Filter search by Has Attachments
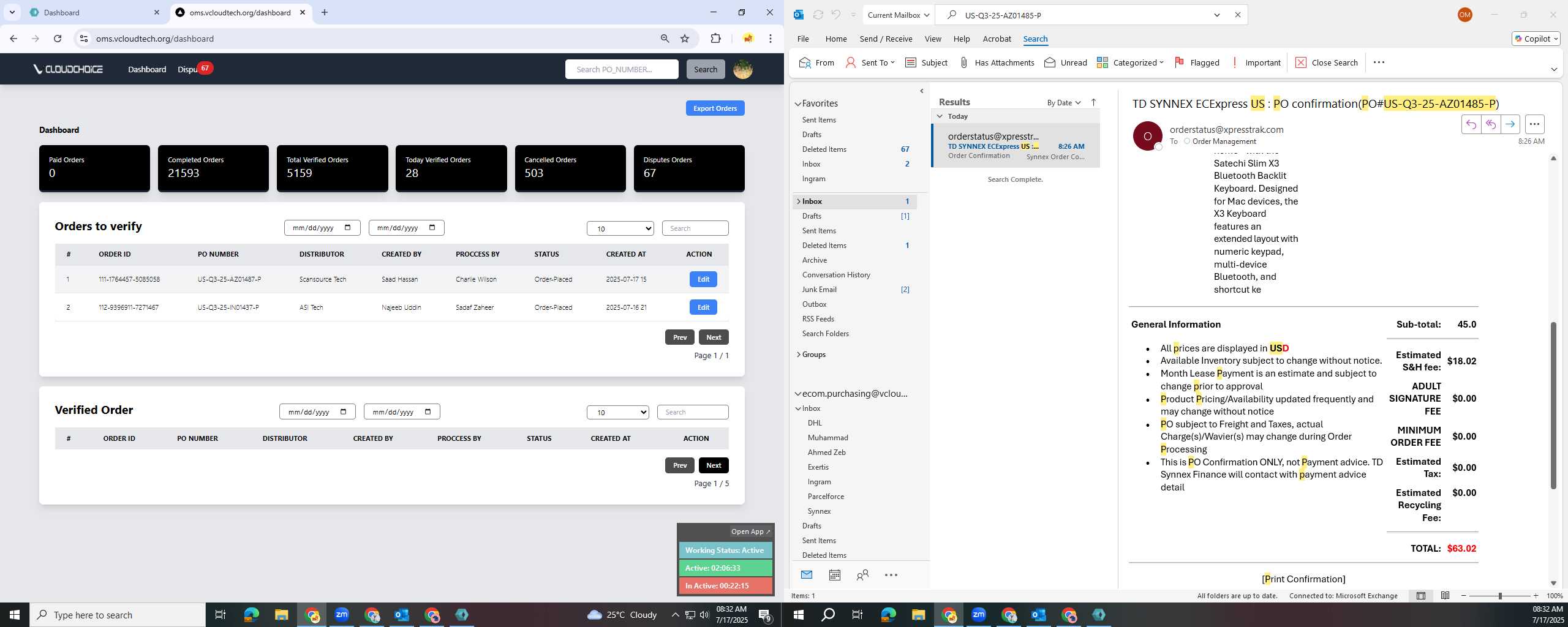Screen dimensions: 1568x627 tap(997, 62)
